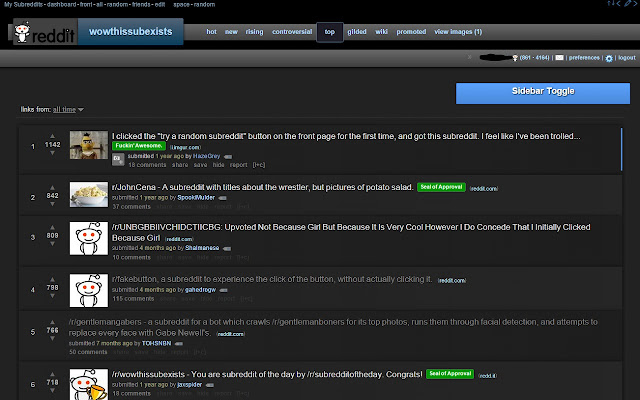Click the tag icon next to jaxspider
The height and width of the screenshot is (400, 640).
(209, 385)
